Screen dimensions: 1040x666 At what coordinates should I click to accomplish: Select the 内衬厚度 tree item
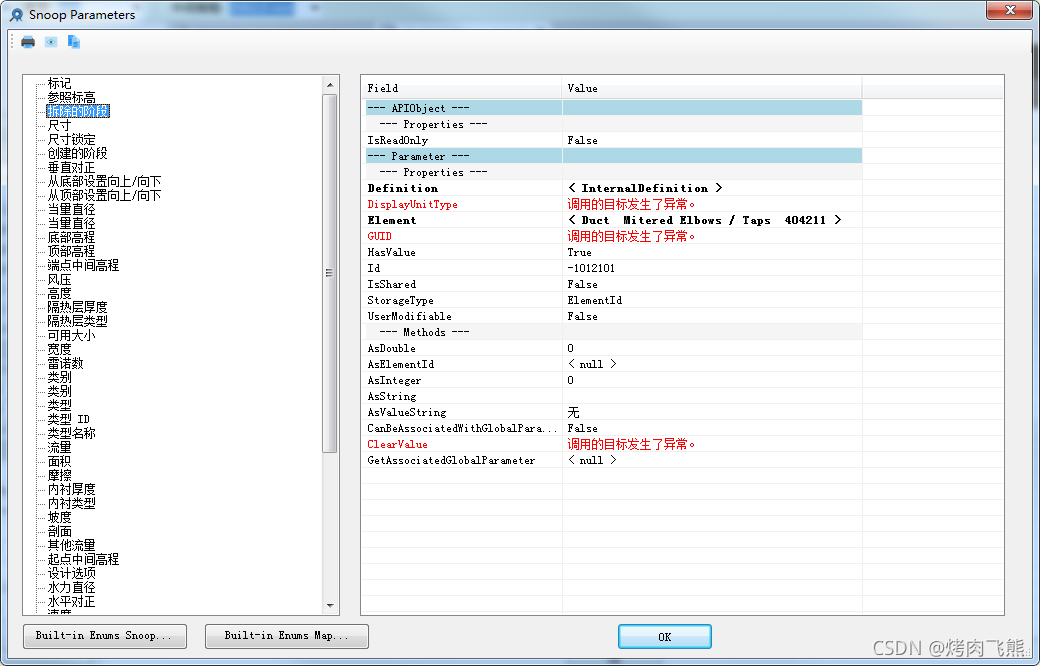[x=71, y=489]
